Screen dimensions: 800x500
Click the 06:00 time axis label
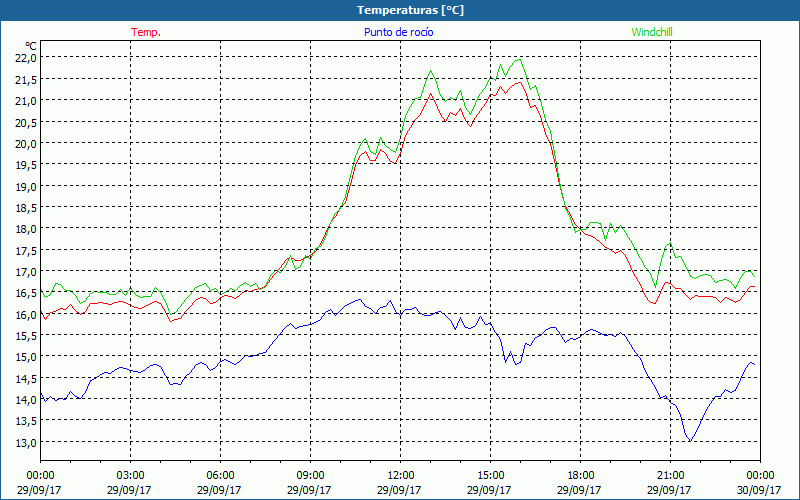point(220,476)
